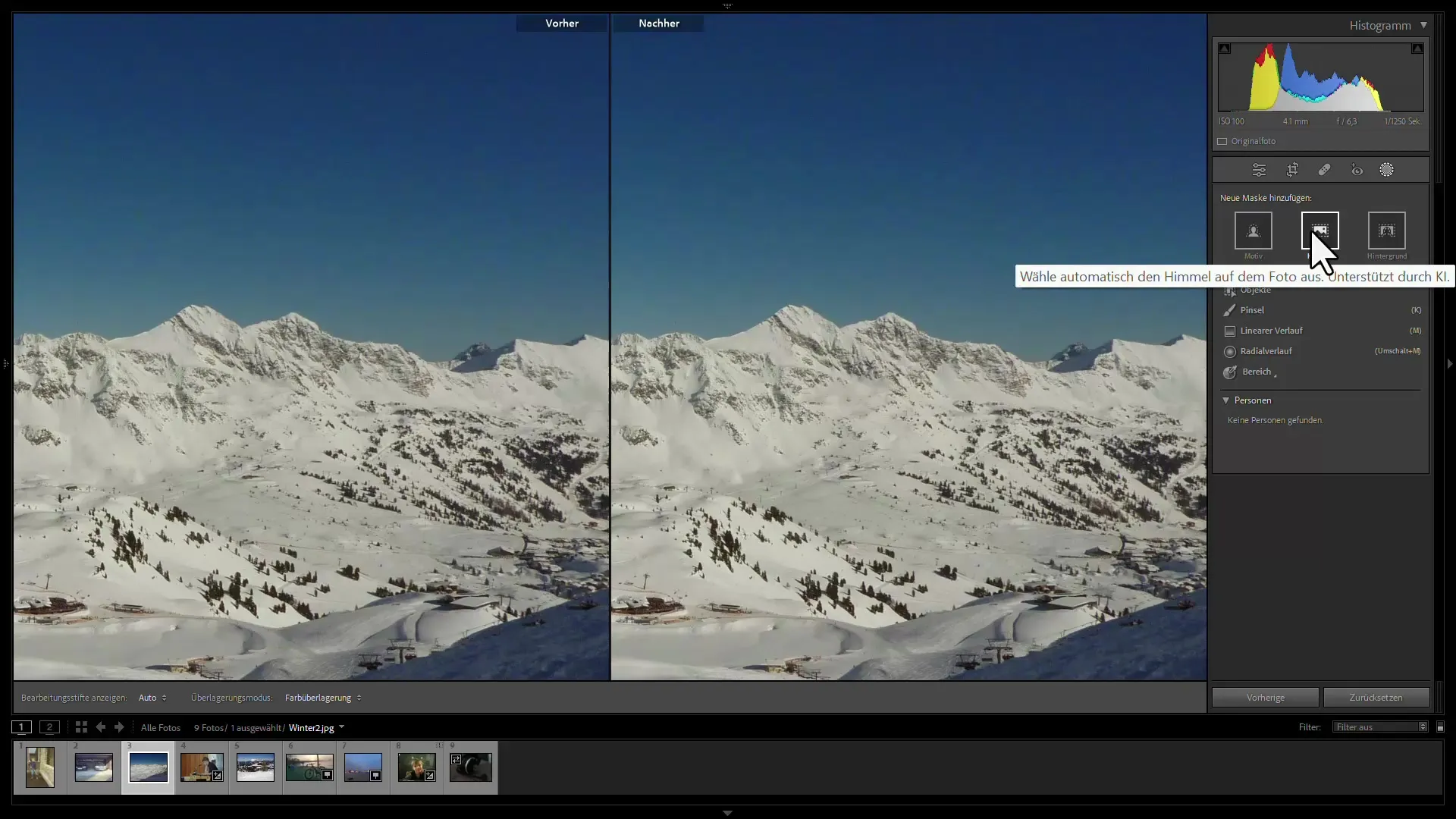This screenshot has height=819, width=1456.
Task: Open the Masking tool circle icon
Action: coord(1386,170)
